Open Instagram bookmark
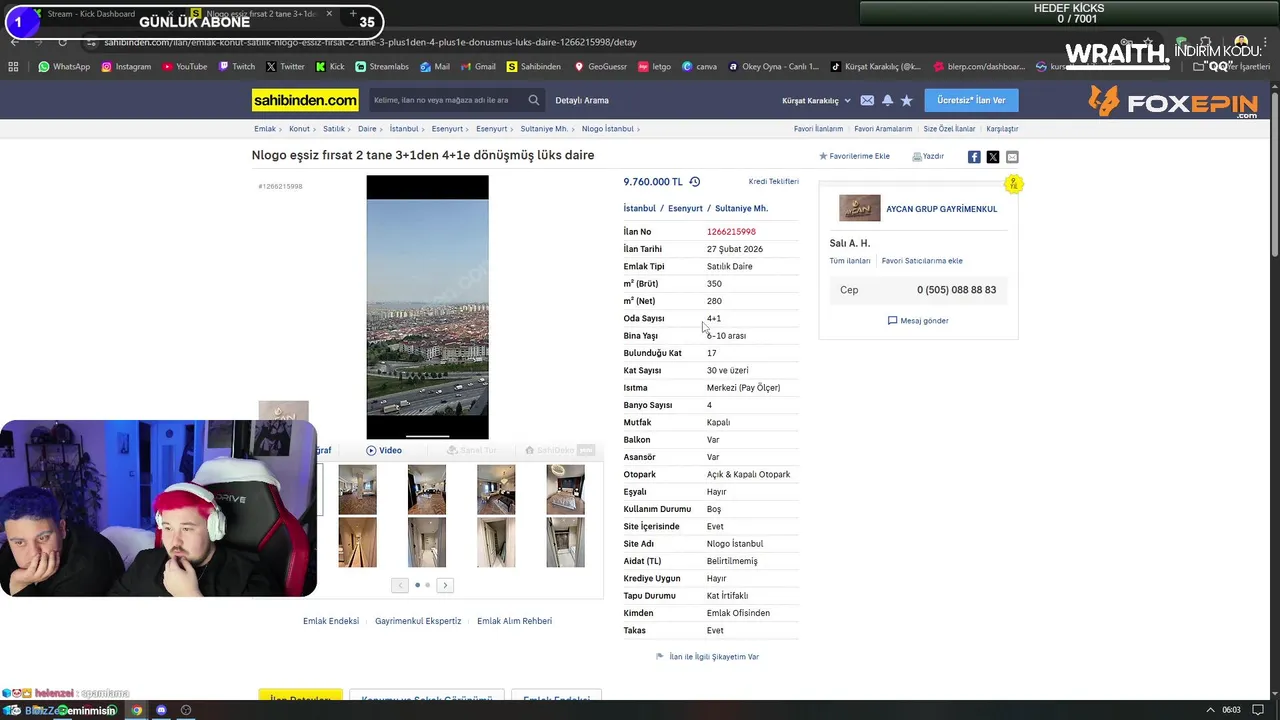1280x720 pixels. (x=126, y=67)
